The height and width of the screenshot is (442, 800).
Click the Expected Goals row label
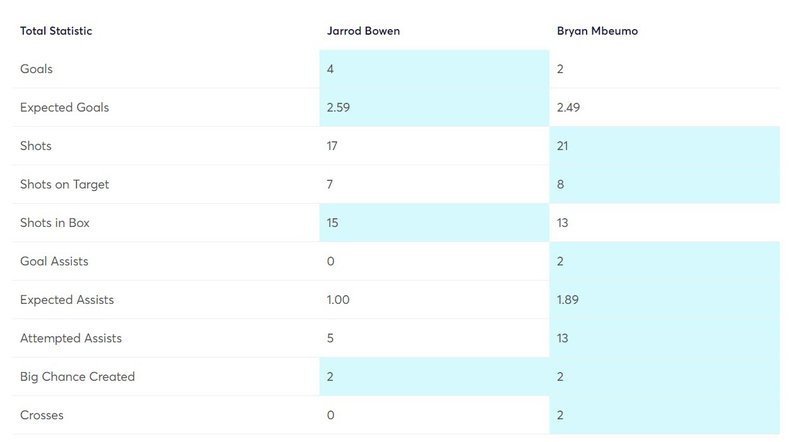click(x=64, y=107)
